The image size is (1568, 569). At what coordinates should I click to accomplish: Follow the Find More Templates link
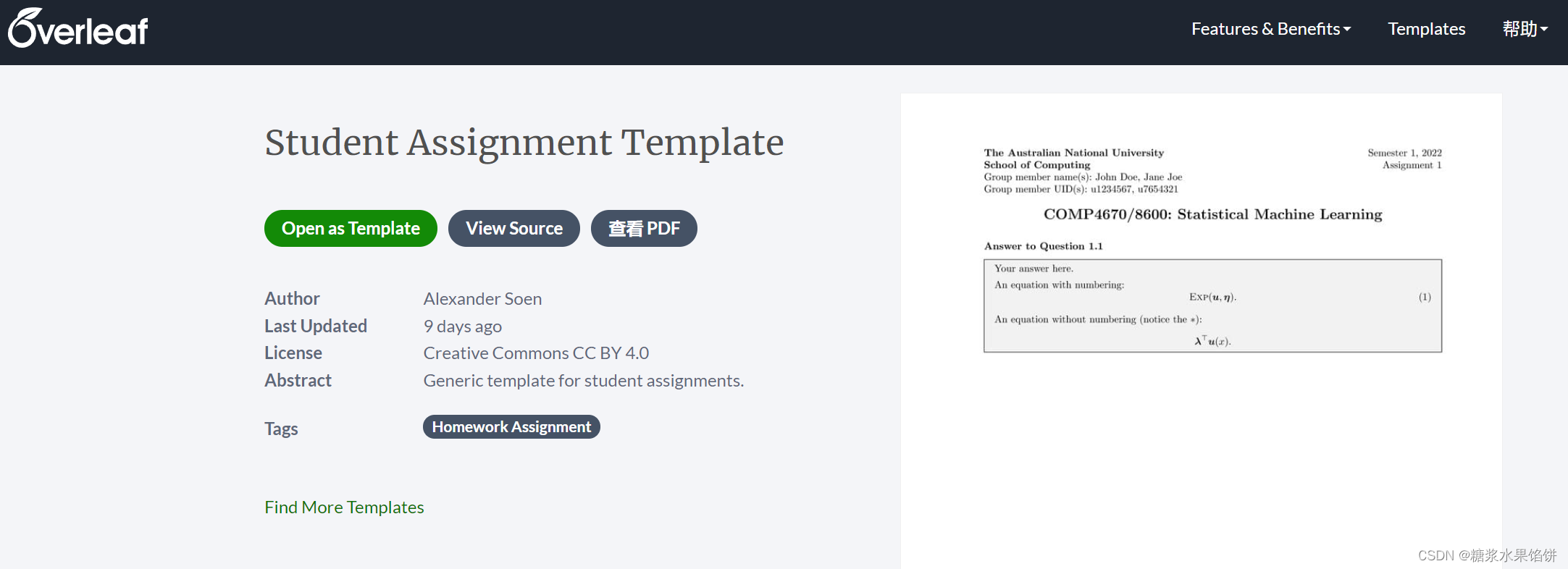click(x=344, y=507)
